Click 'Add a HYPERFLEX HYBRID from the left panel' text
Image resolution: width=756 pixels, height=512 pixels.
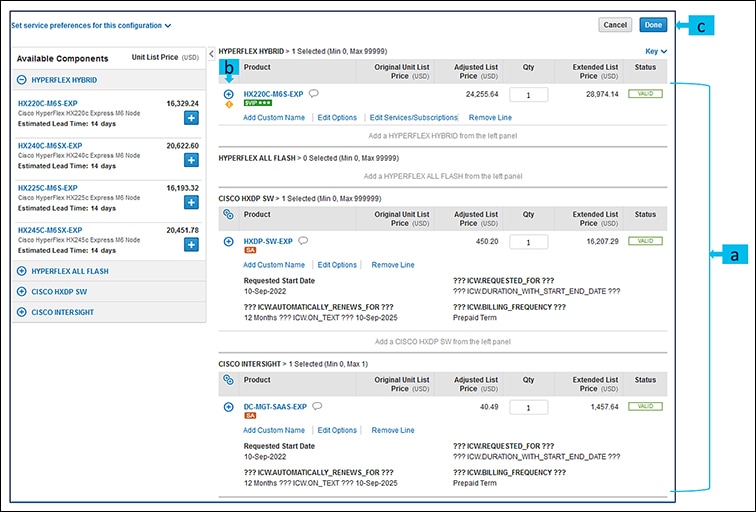[x=443, y=135]
